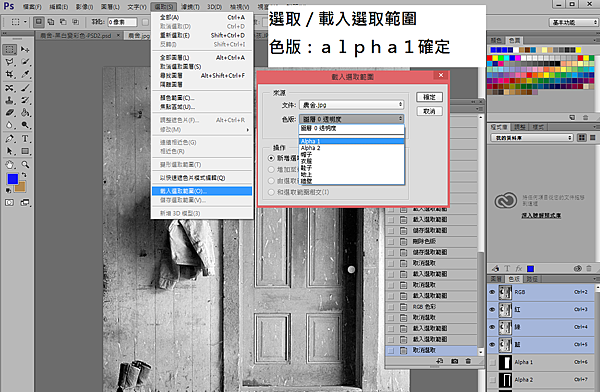Screen dimensions: 600x392
Task: Set the history brush source at 刪除色版
Action: 391,242
